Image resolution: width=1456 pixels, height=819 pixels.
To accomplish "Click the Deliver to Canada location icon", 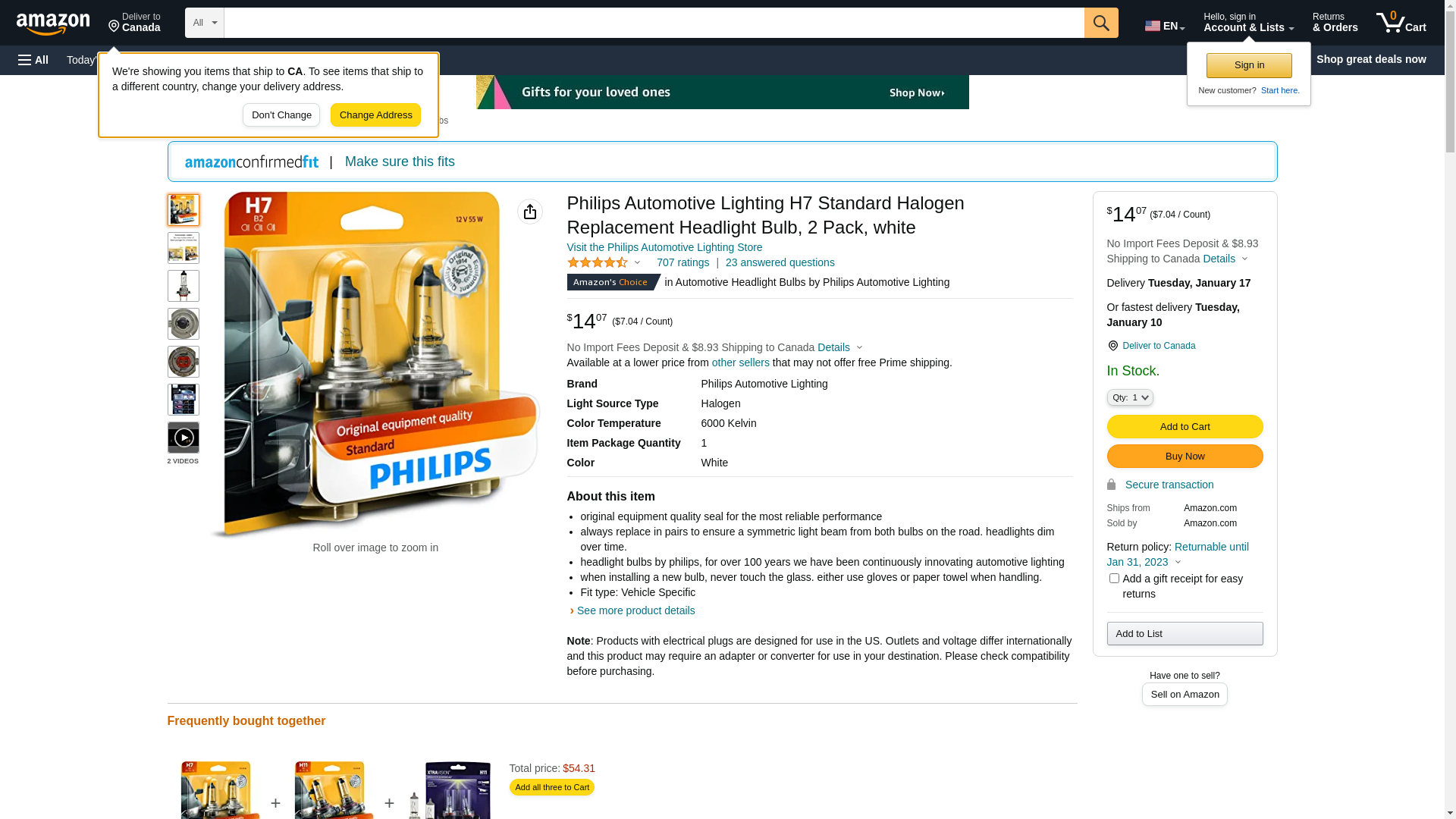I will [1112, 346].
